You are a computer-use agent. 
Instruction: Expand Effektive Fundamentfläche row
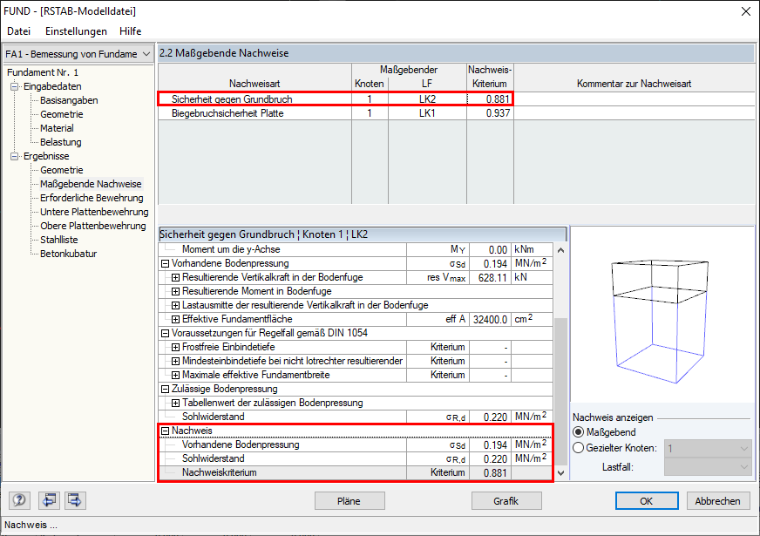[x=175, y=319]
